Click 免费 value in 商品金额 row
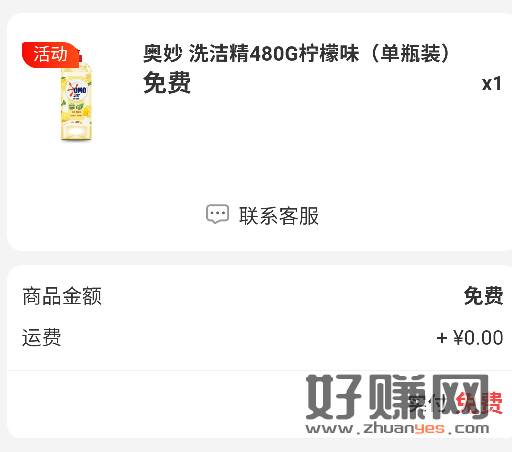512x452 pixels. (x=483, y=295)
